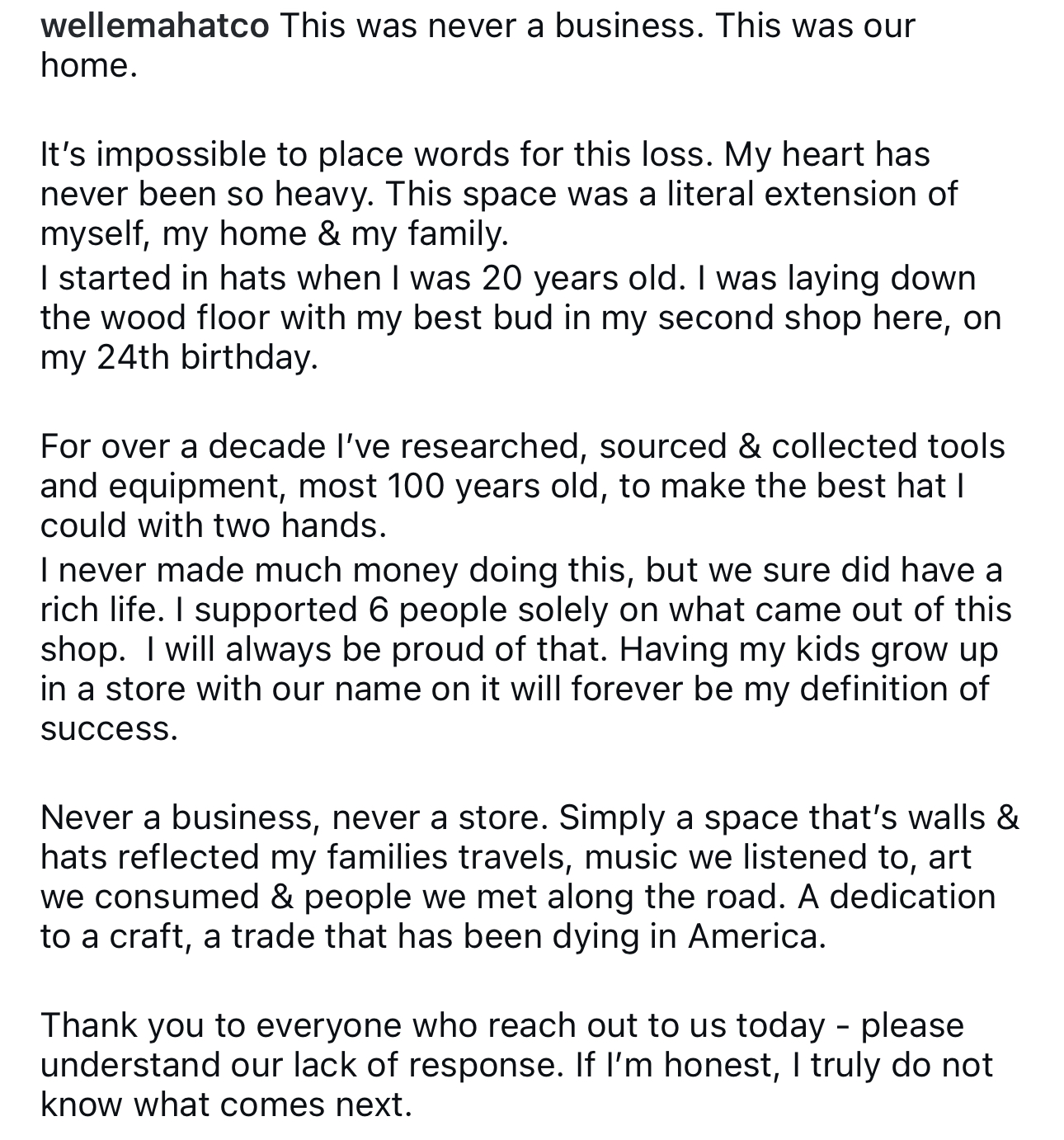Click the word "success."
This screenshot has width=1064, height=1140.
tap(109, 728)
